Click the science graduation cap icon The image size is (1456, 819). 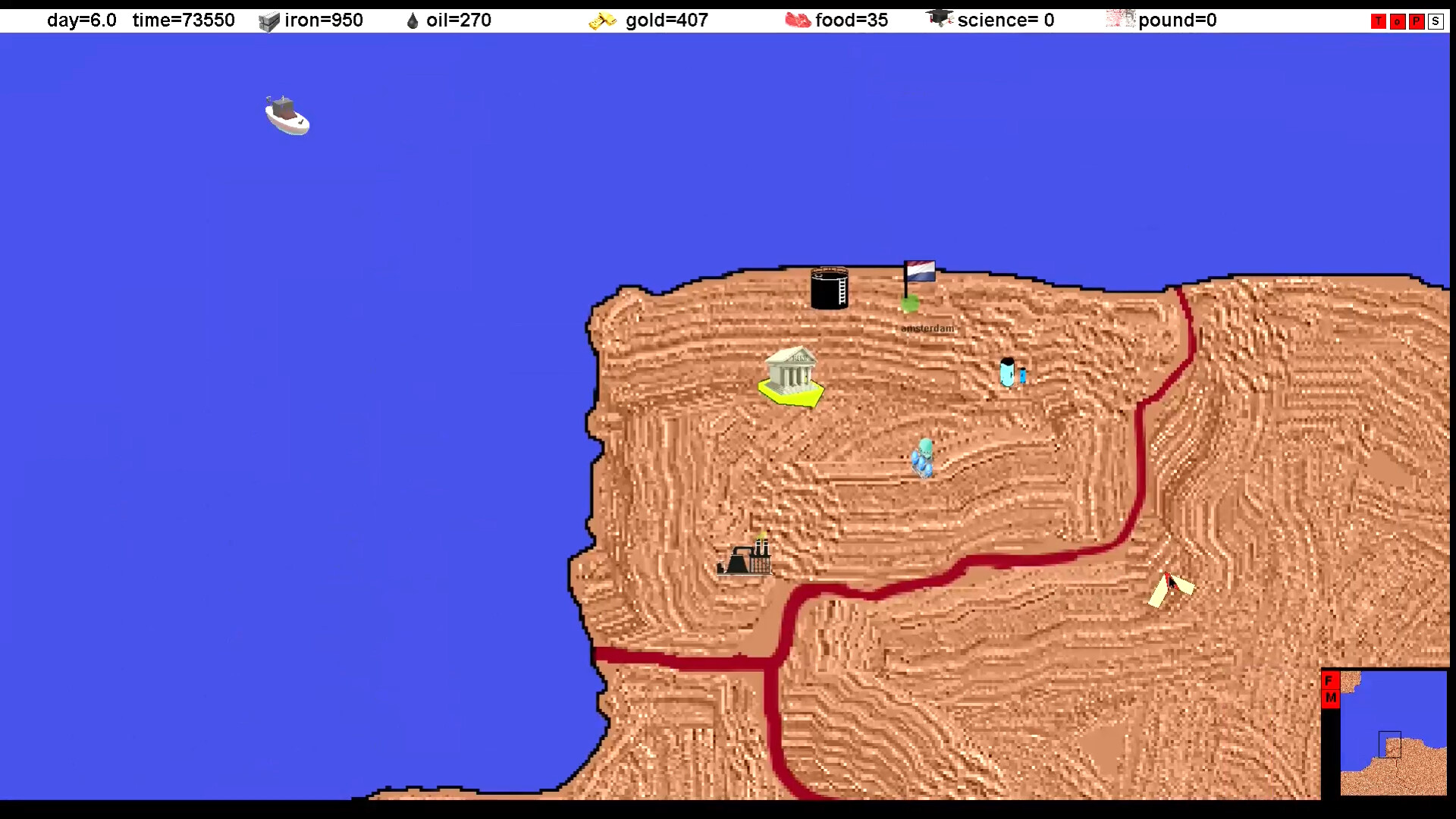pos(939,18)
